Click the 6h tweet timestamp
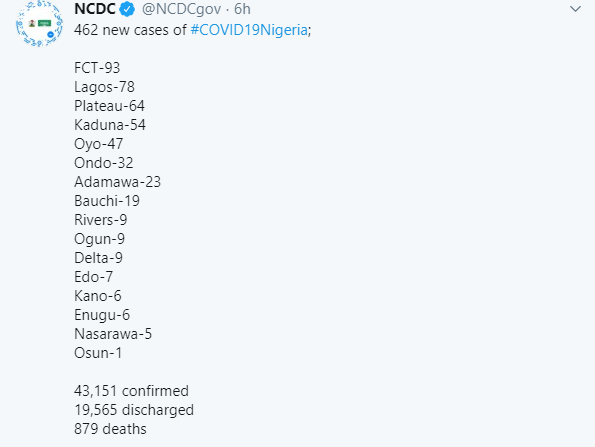The width and height of the screenshot is (595, 447). [x=242, y=9]
